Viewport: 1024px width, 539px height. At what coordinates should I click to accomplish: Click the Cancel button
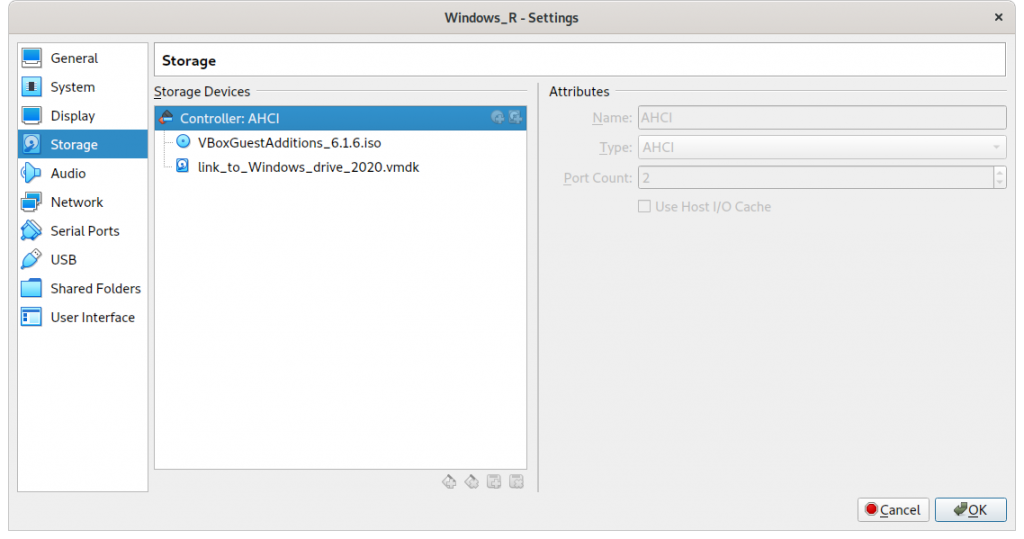pyautogui.click(x=893, y=510)
